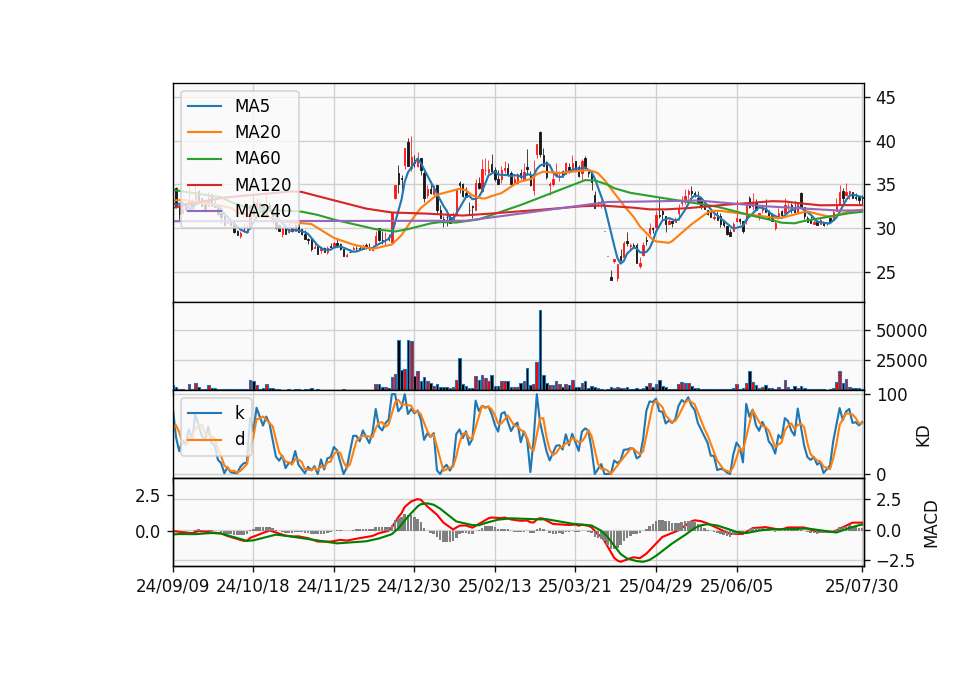The image size is (960, 690).
Task: Click the 24/11/25 date axis label
Action: [x=334, y=586]
